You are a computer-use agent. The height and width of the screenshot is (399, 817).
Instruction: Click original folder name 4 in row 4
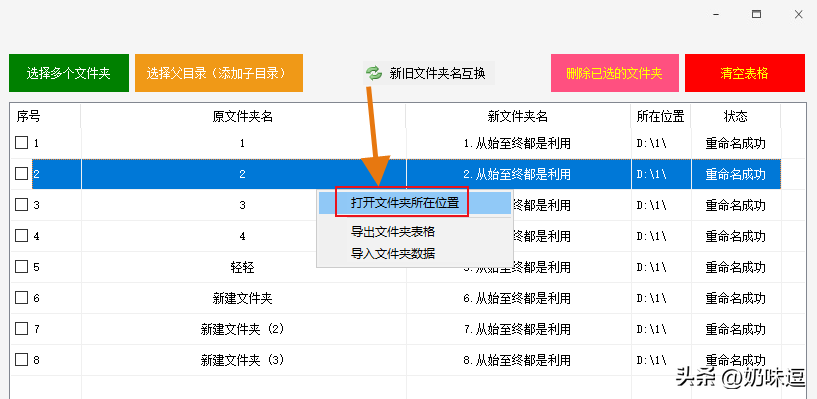[242, 236]
